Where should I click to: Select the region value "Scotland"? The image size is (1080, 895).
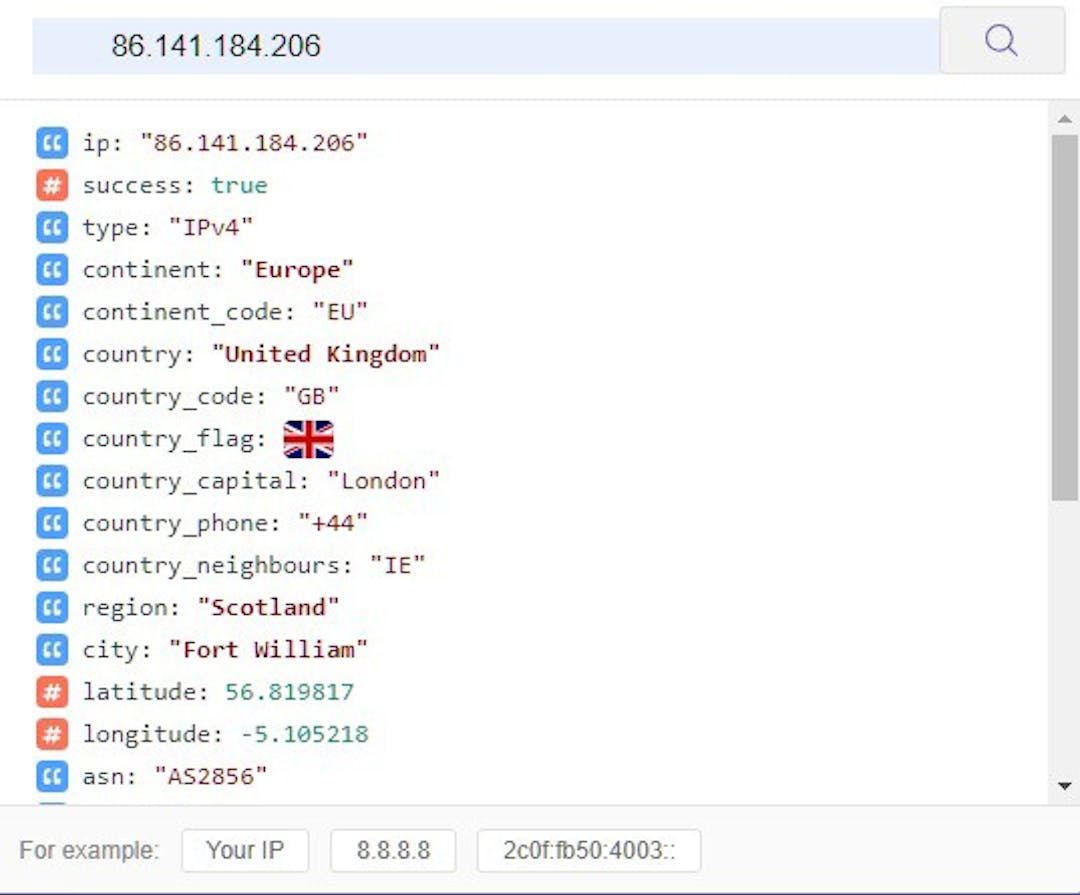(268, 608)
